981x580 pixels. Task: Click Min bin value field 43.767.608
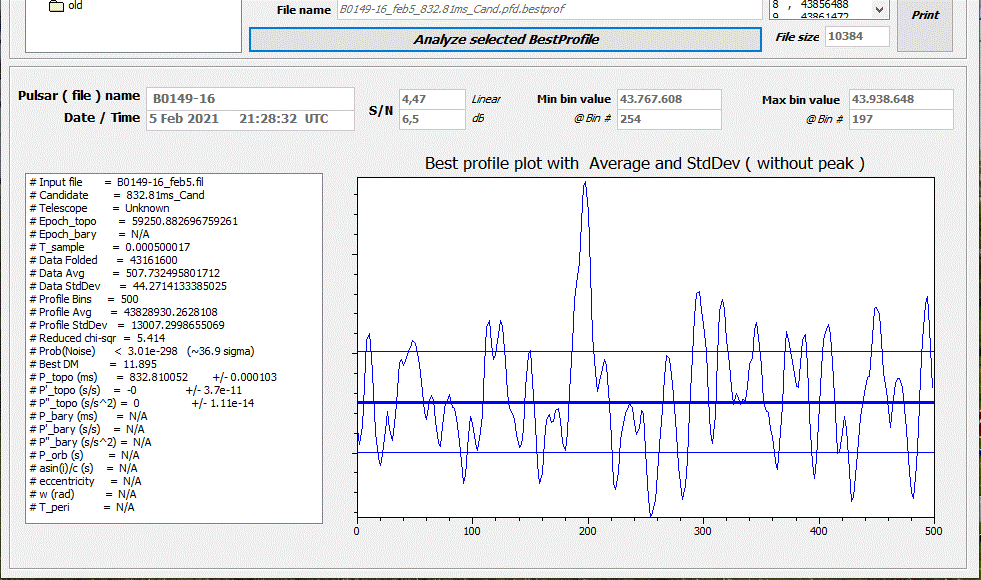[x=669, y=99]
